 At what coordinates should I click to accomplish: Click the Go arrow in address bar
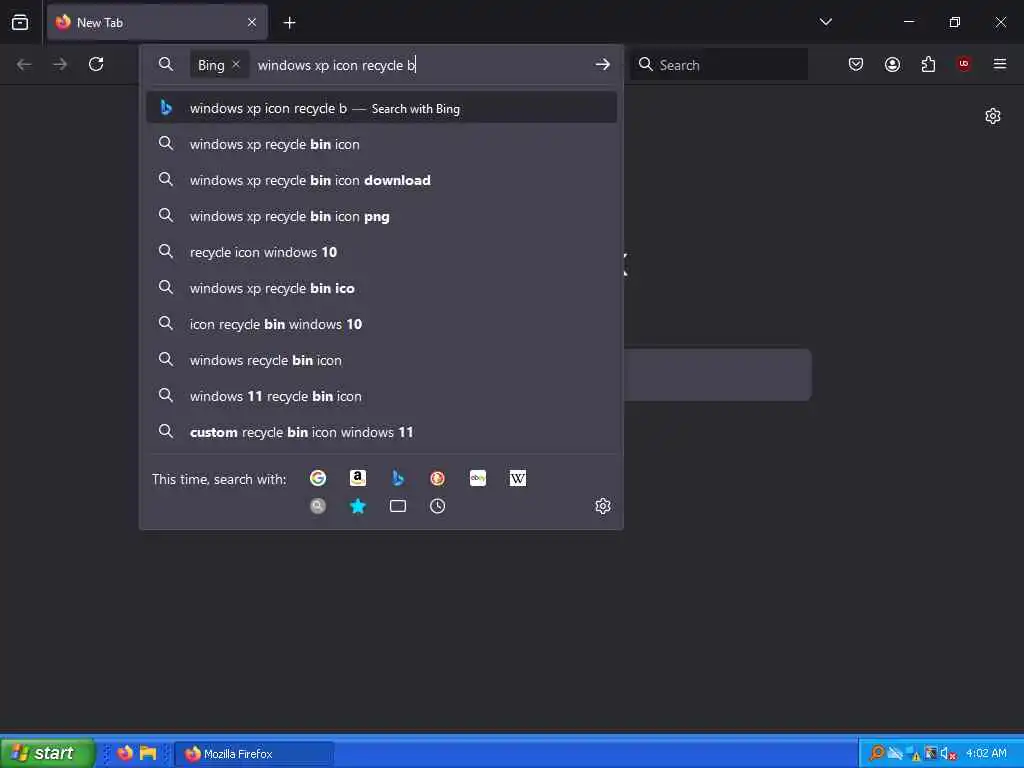602,64
